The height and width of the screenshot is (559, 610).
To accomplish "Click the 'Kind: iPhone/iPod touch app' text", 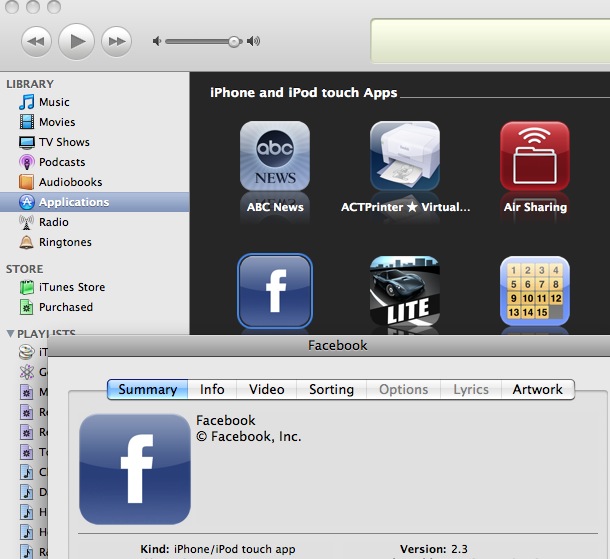I will point(218,549).
